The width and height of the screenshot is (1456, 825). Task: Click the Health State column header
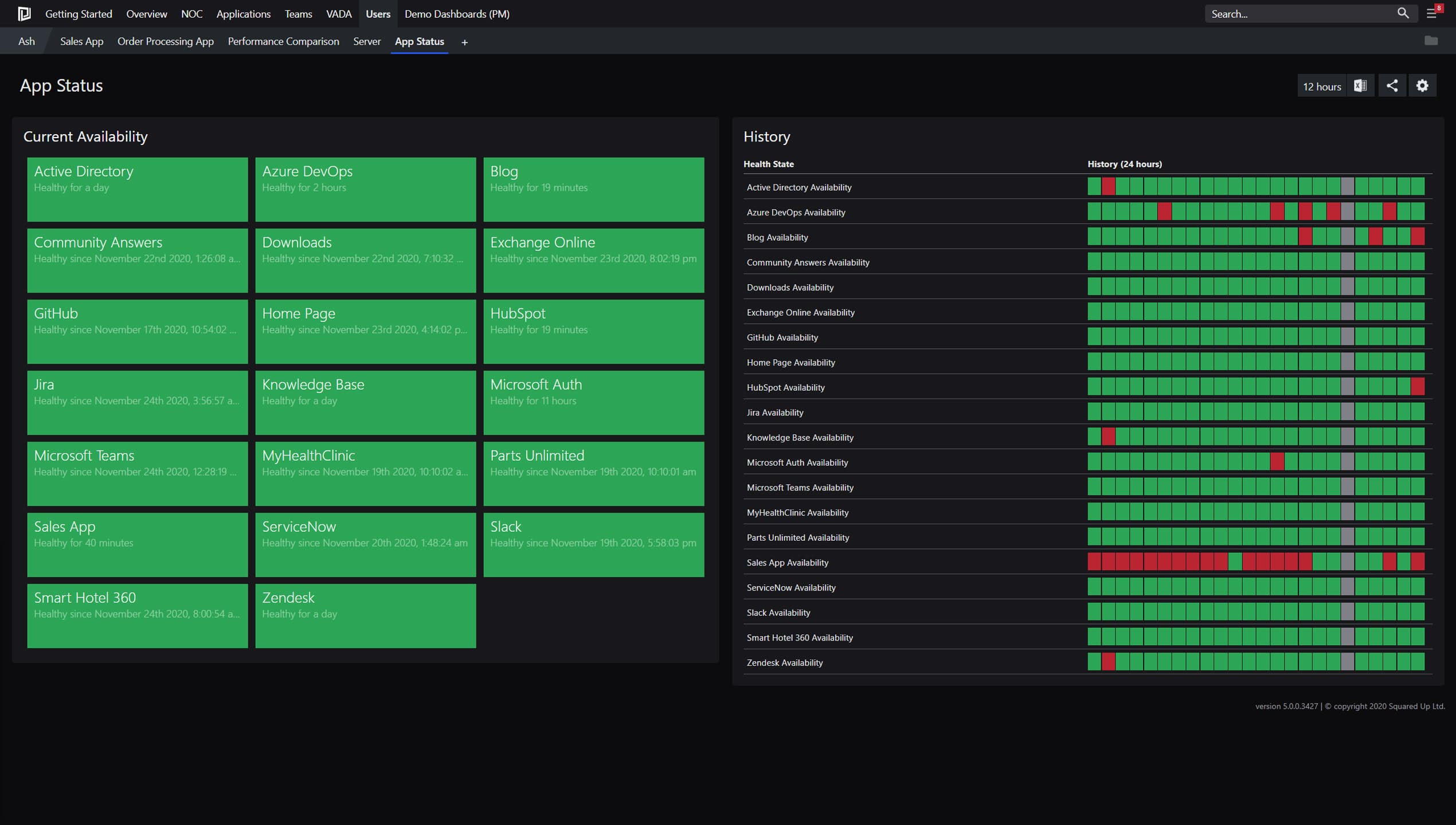[x=768, y=164]
